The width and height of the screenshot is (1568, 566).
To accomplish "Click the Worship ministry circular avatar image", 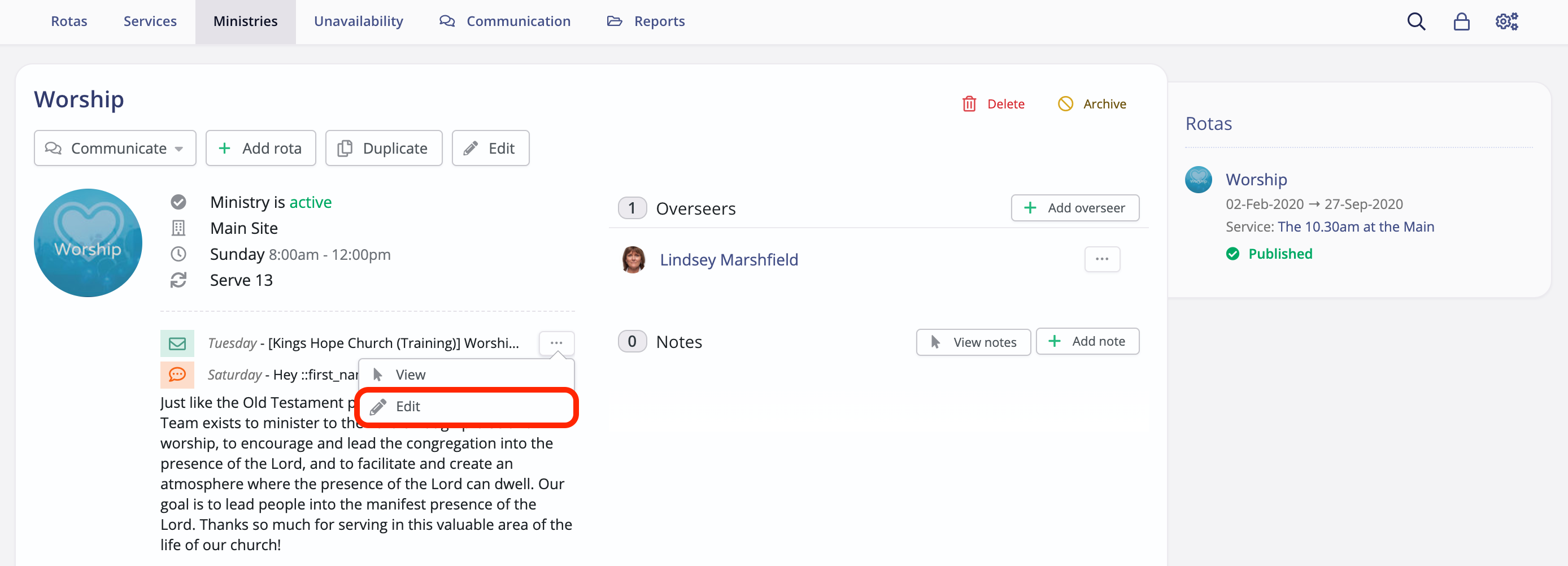I will [x=88, y=243].
